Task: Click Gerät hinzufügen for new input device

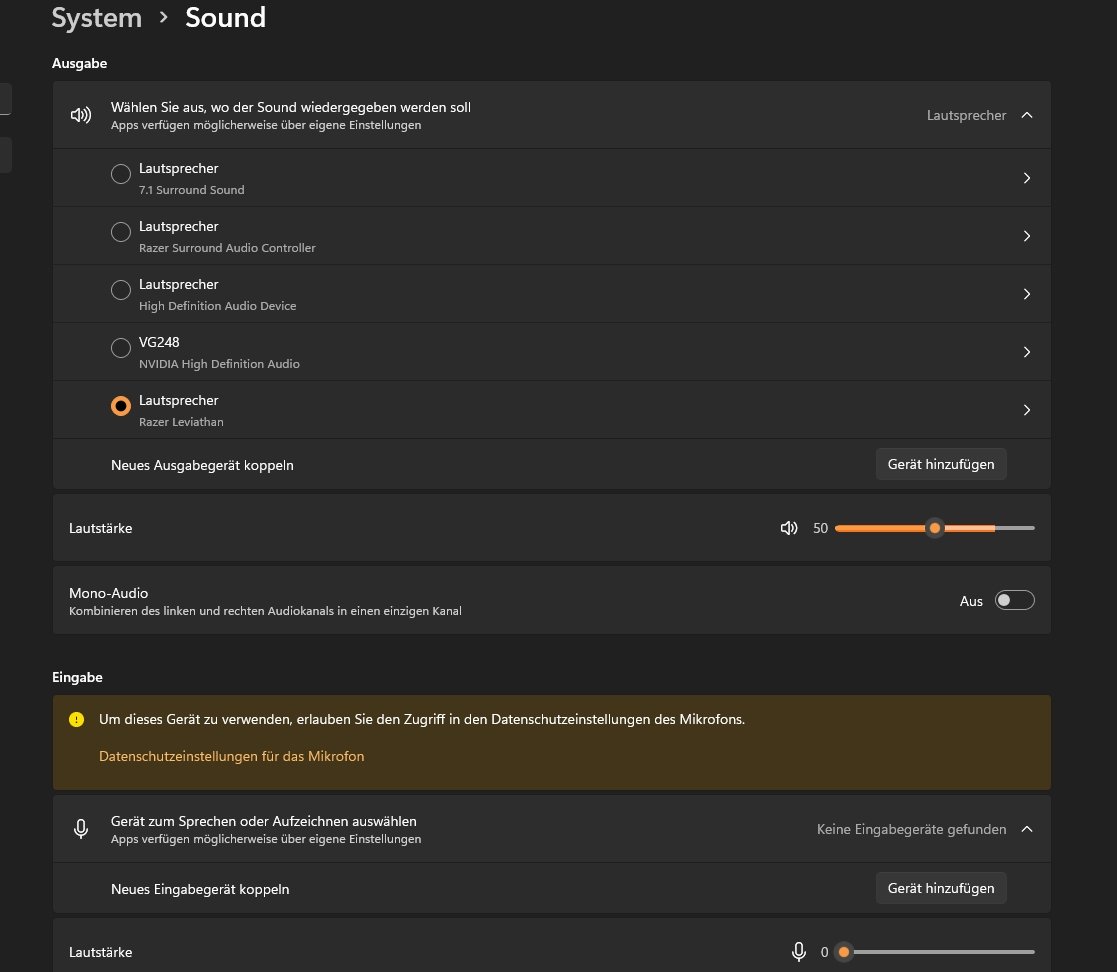Action: coord(940,888)
